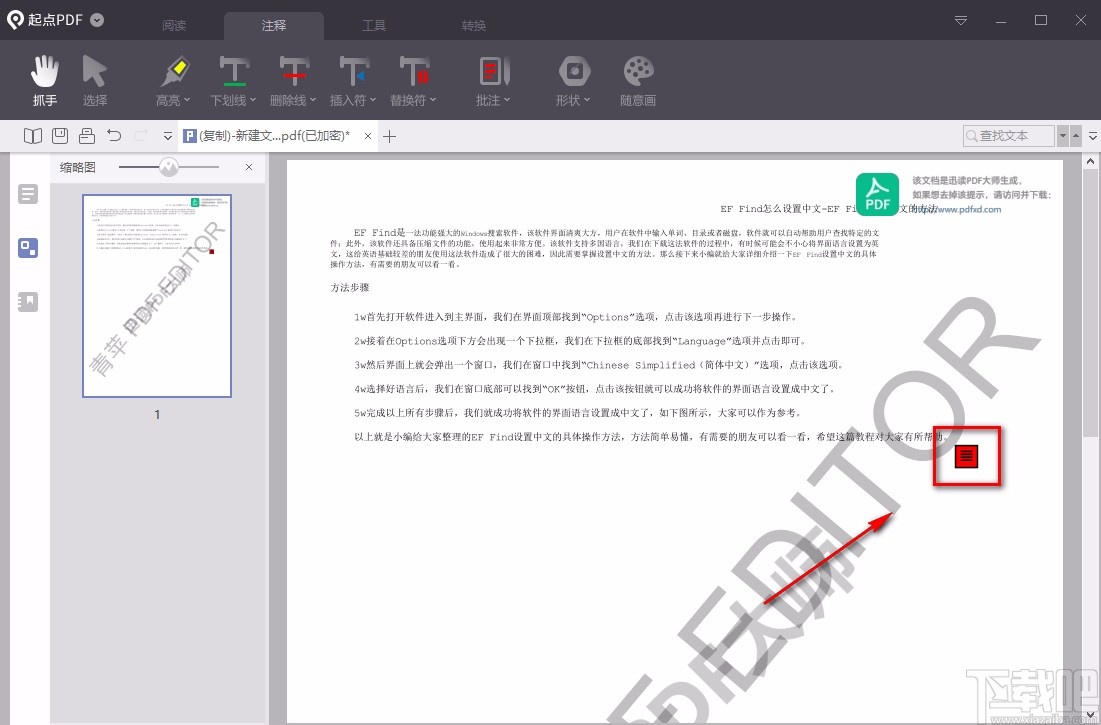This screenshot has height=725, width=1101.
Task: Switch to the 注释 tab
Action: tap(274, 25)
